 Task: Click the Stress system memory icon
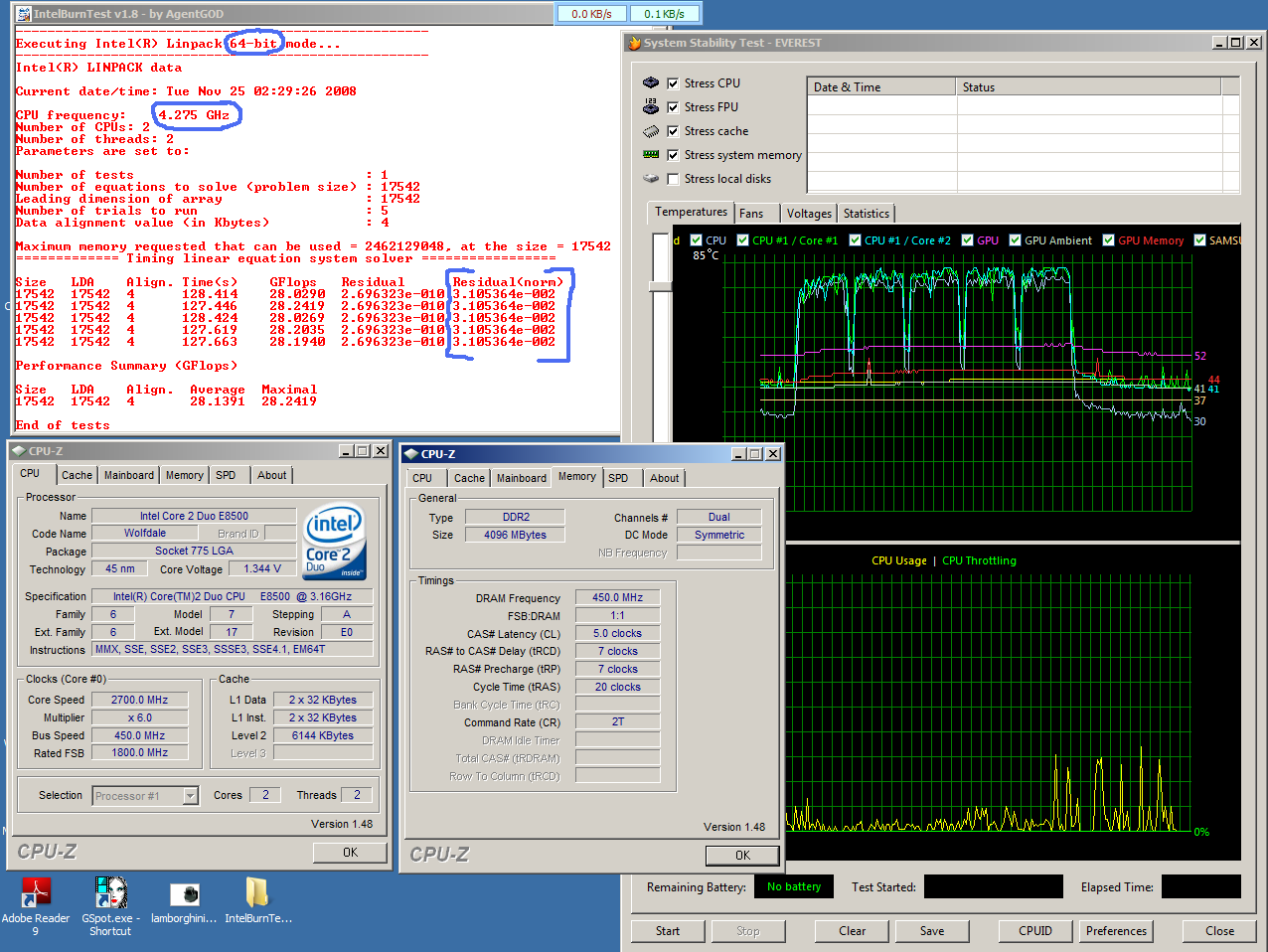click(651, 155)
